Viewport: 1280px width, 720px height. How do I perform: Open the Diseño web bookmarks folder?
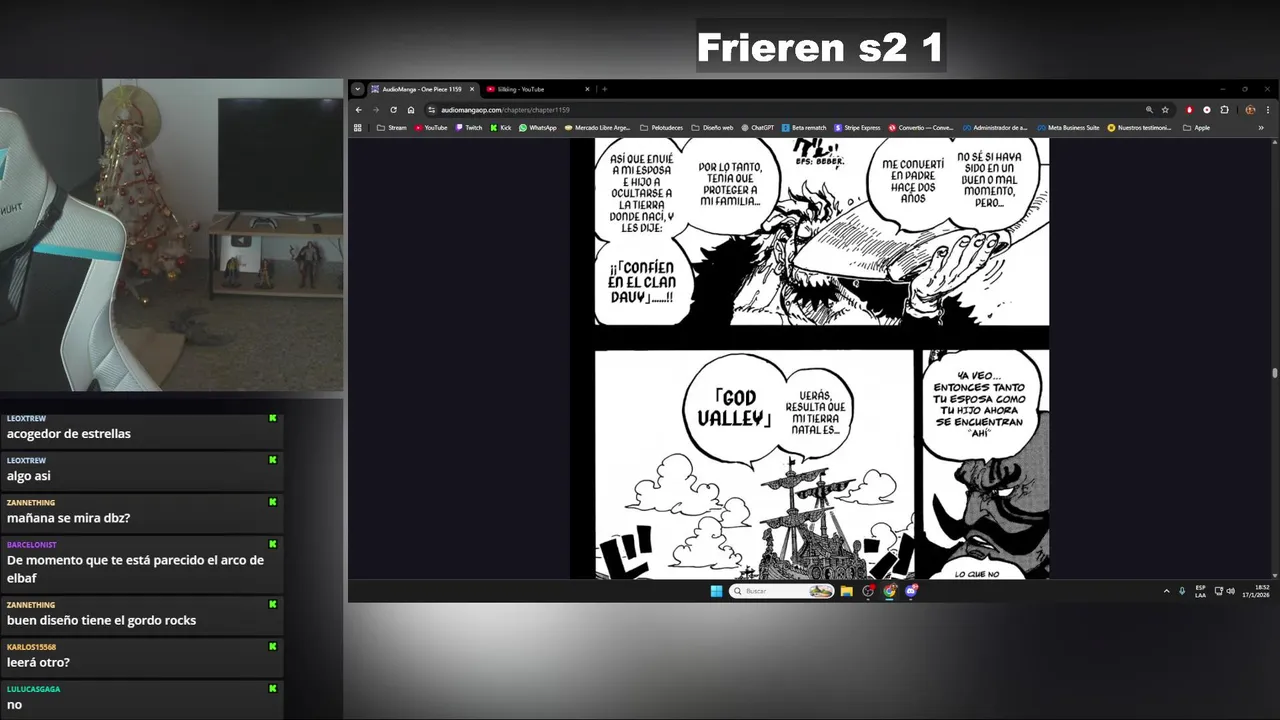712,128
